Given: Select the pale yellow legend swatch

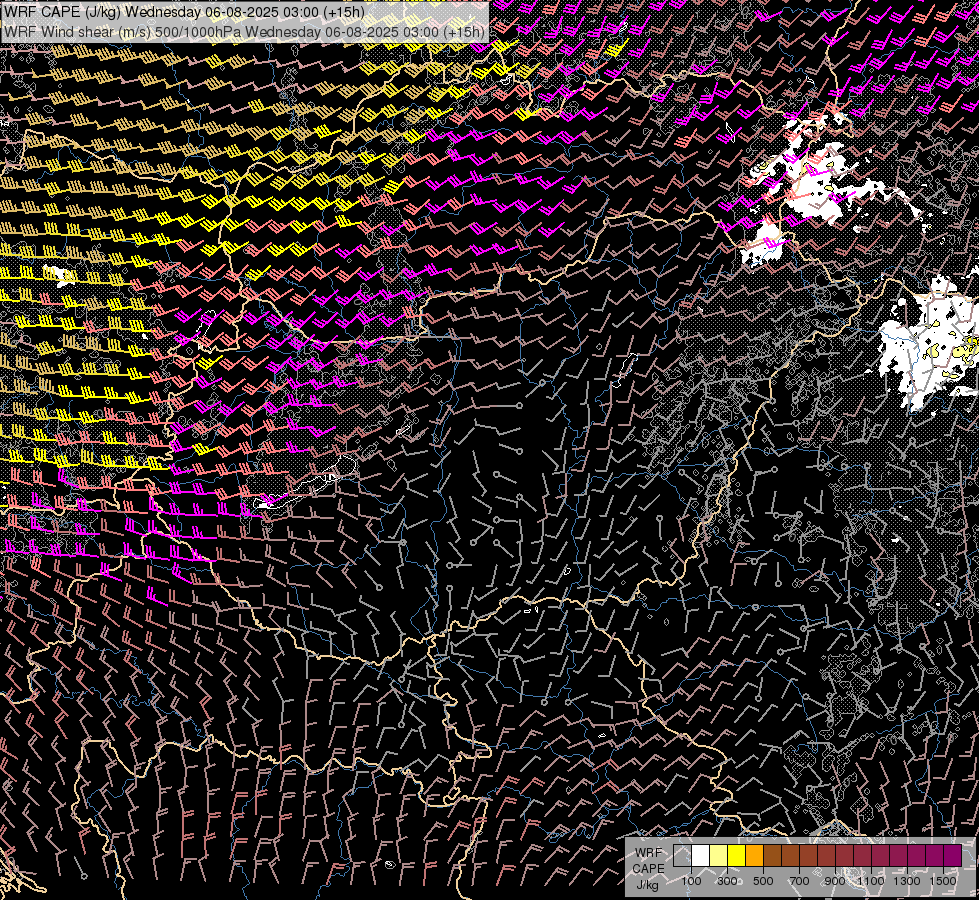Looking at the screenshot, I should (x=719, y=856).
